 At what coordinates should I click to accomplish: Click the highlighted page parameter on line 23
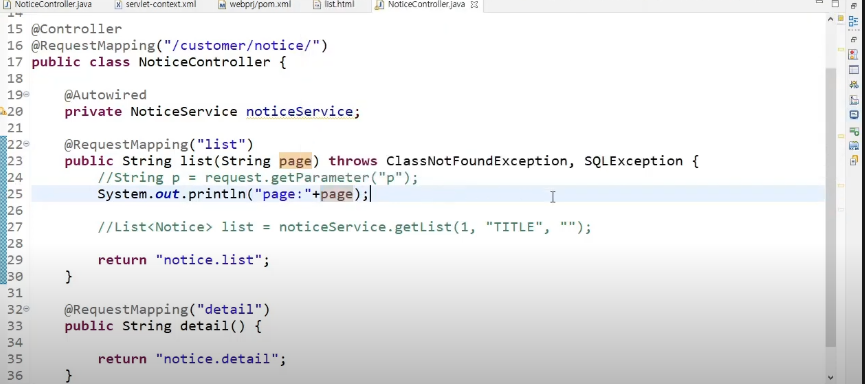(x=295, y=161)
